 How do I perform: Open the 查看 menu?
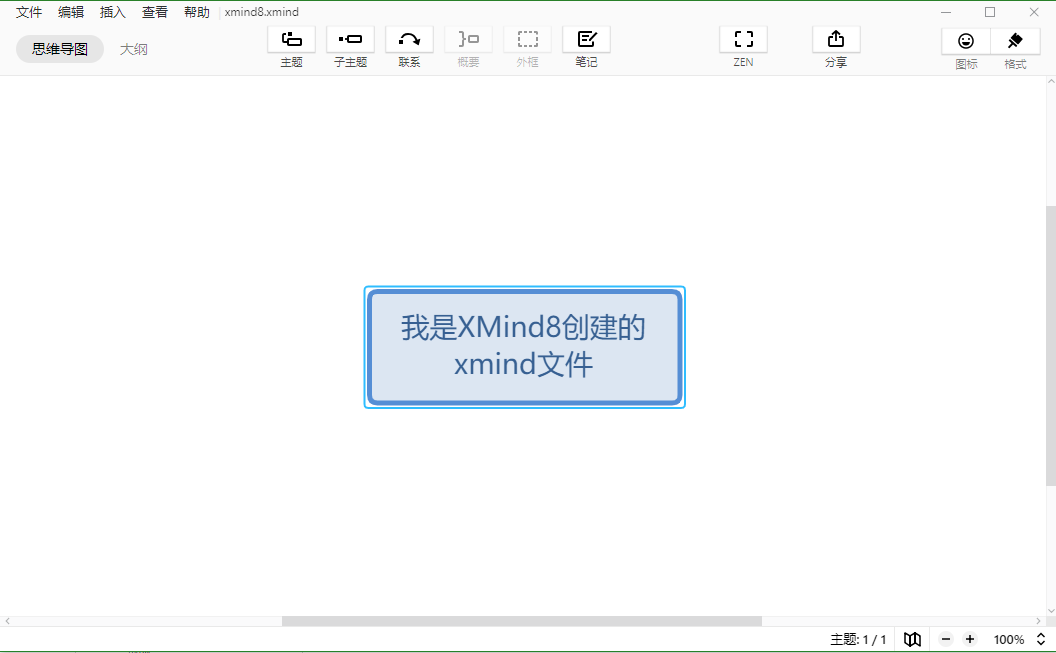(154, 12)
